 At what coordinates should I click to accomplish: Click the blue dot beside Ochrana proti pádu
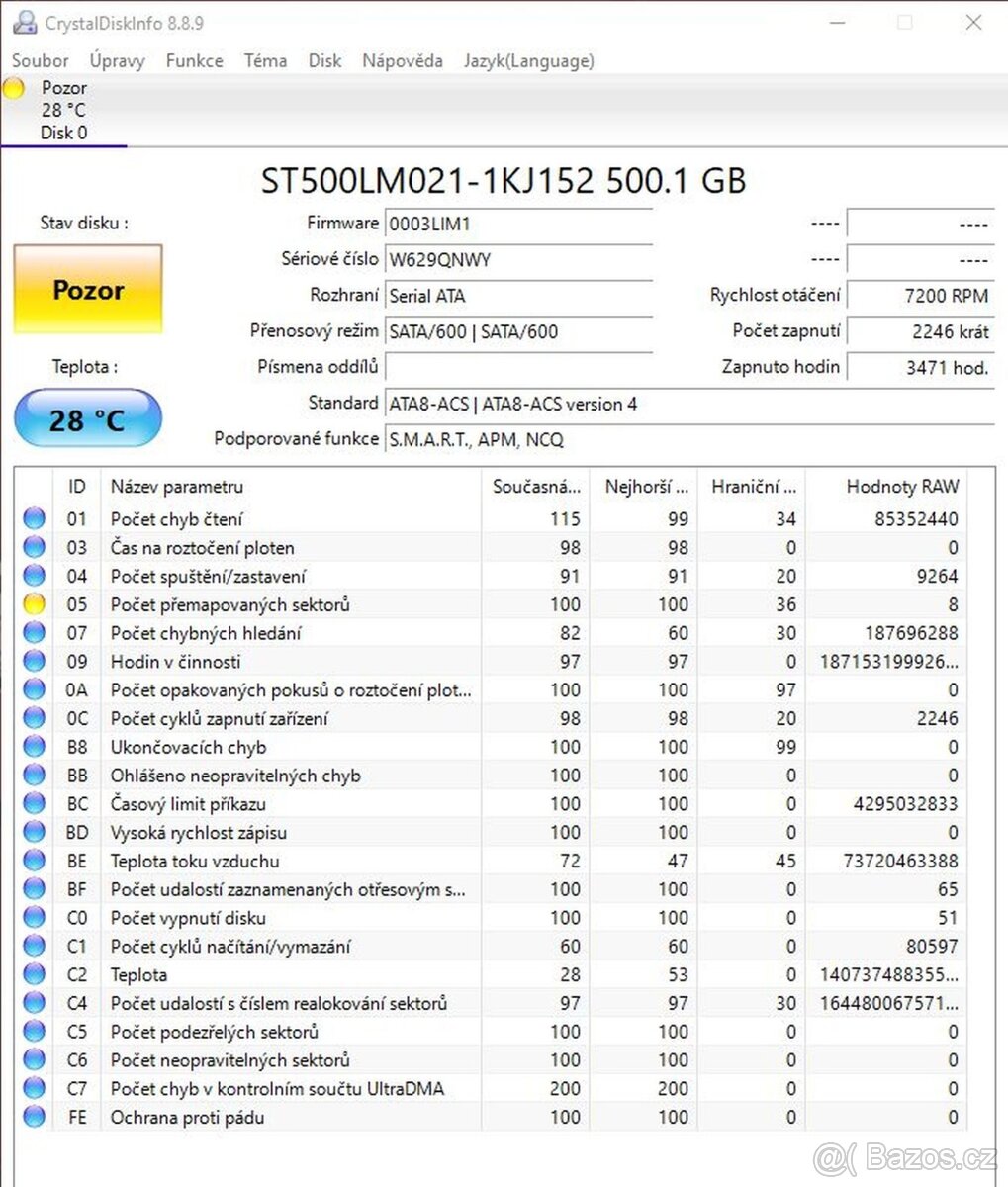[x=34, y=1117]
